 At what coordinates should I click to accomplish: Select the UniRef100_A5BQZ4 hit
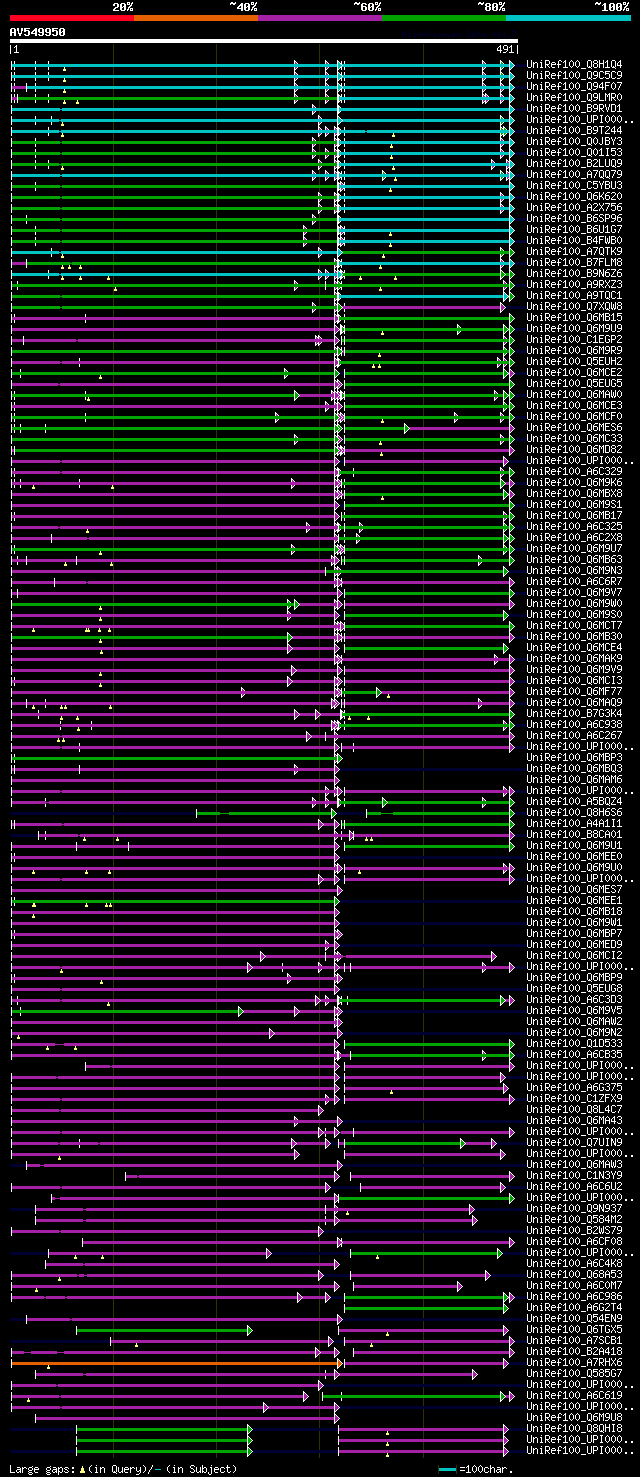[x=574, y=801]
